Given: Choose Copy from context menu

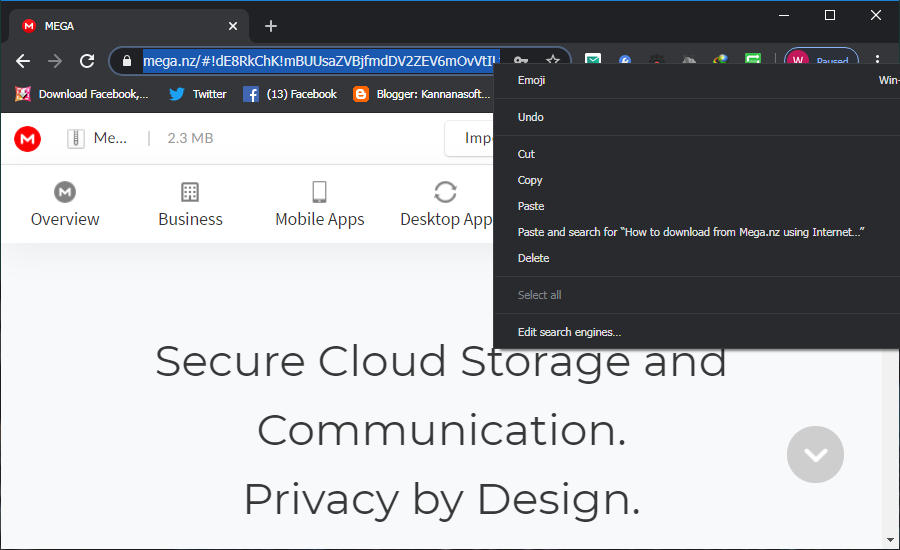Looking at the screenshot, I should (530, 180).
